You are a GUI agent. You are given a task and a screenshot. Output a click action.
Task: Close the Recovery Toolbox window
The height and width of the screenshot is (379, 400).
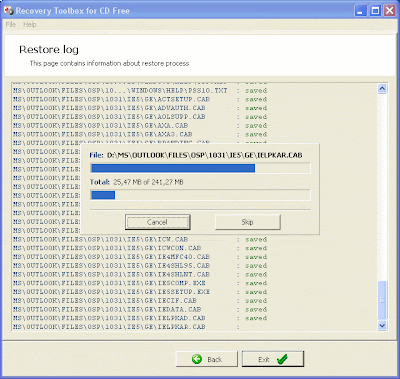point(390,11)
